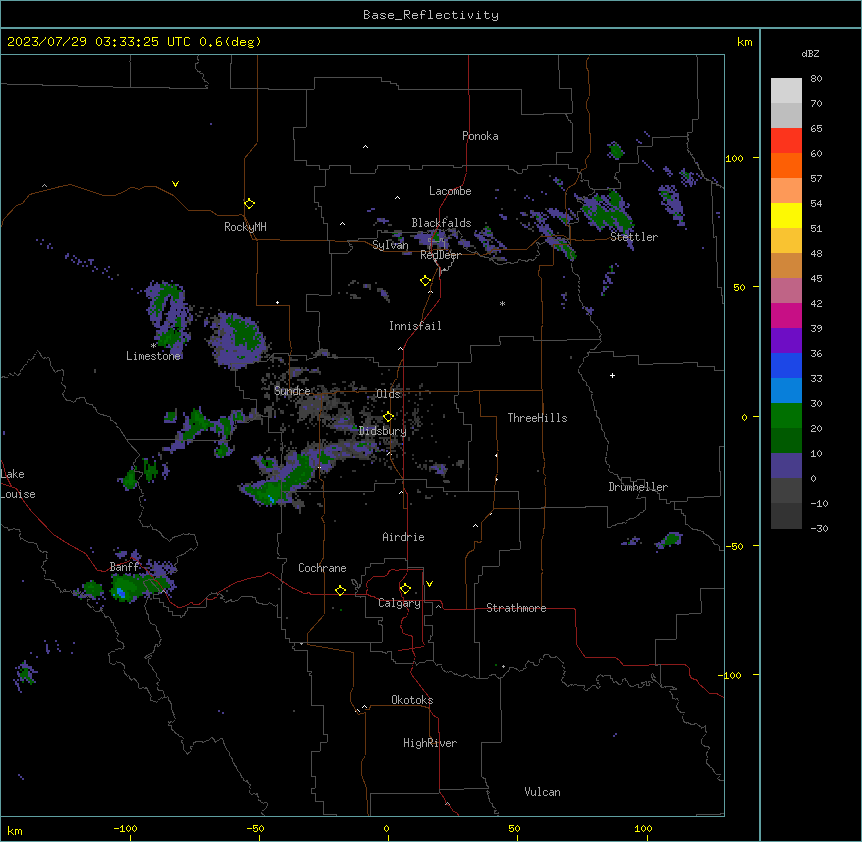Viewport: 862px width, 842px height.
Task: Click the Strathmore town label
Action: coord(516,608)
